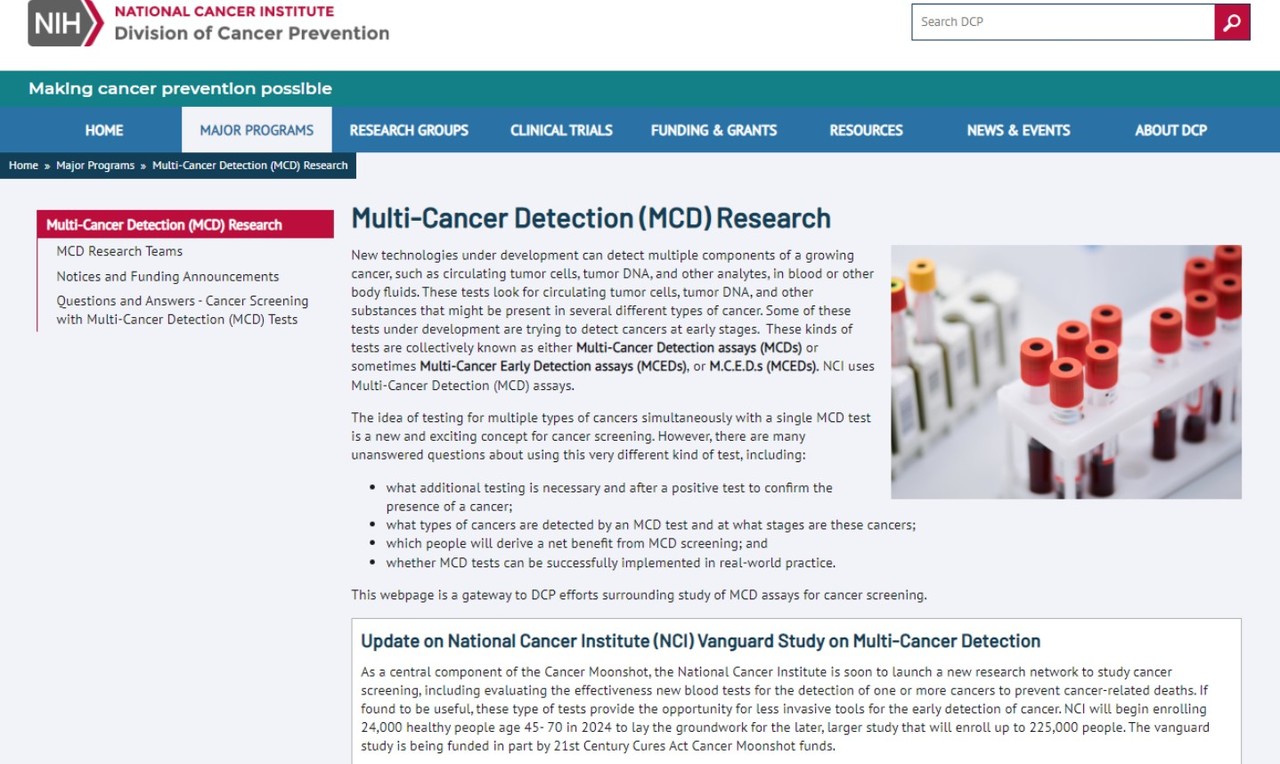Image resolution: width=1280 pixels, height=764 pixels.
Task: Open Questions and Answers Cancer Screening link
Action: tap(182, 310)
